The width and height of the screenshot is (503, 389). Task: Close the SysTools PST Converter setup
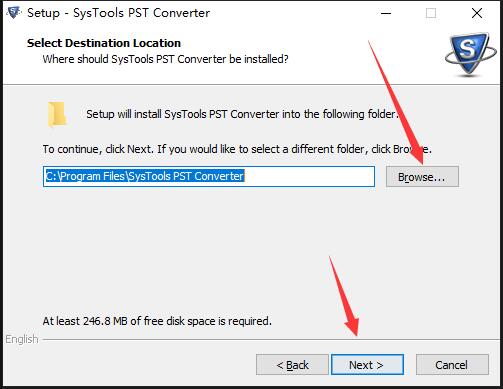[477, 13]
